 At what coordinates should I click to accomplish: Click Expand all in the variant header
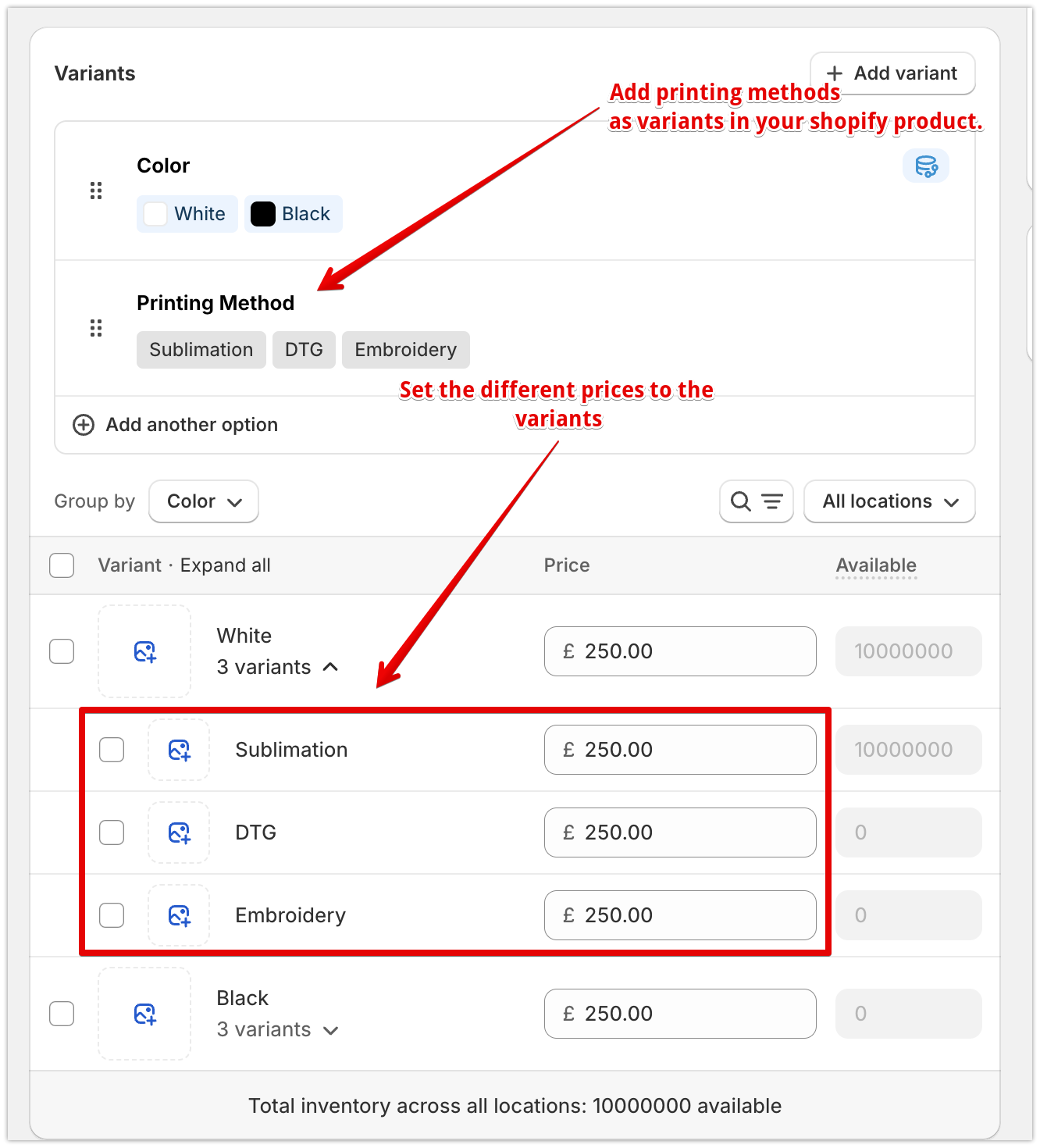(x=226, y=565)
